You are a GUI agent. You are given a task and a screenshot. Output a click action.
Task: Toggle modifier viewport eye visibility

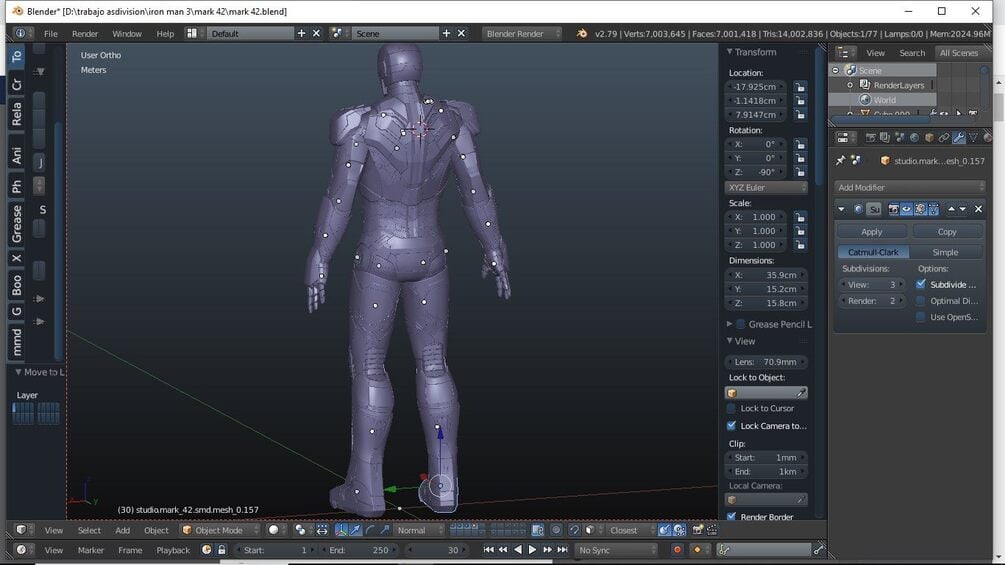(906, 209)
